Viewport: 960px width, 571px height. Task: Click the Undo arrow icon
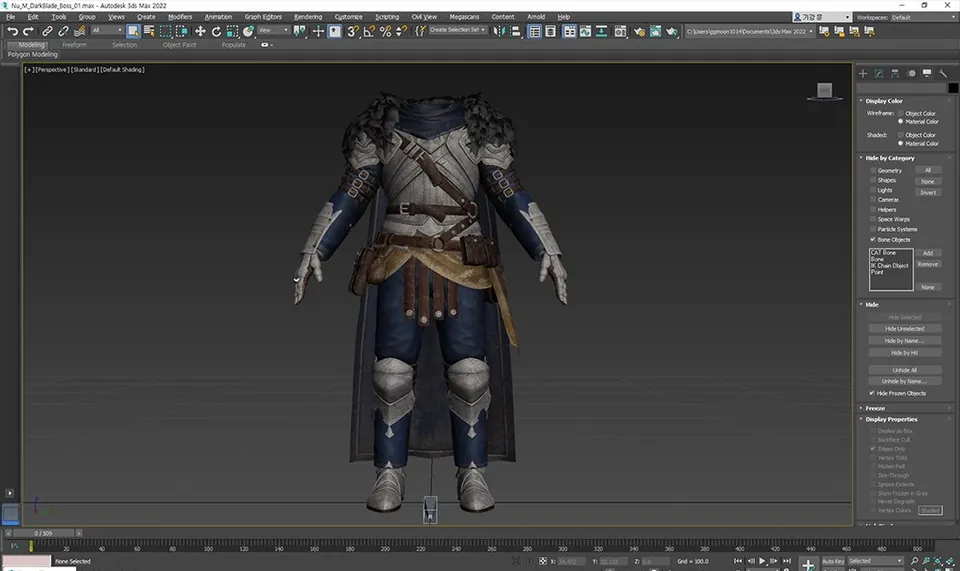12,31
